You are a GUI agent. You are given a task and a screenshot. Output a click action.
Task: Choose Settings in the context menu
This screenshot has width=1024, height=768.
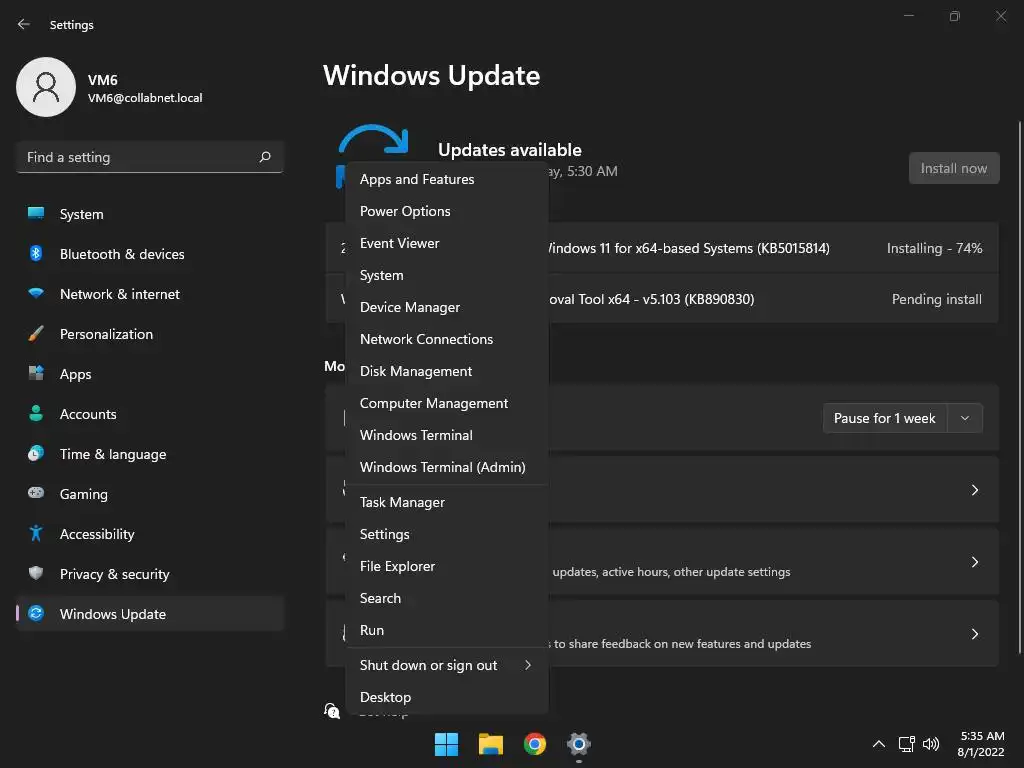pos(447,534)
